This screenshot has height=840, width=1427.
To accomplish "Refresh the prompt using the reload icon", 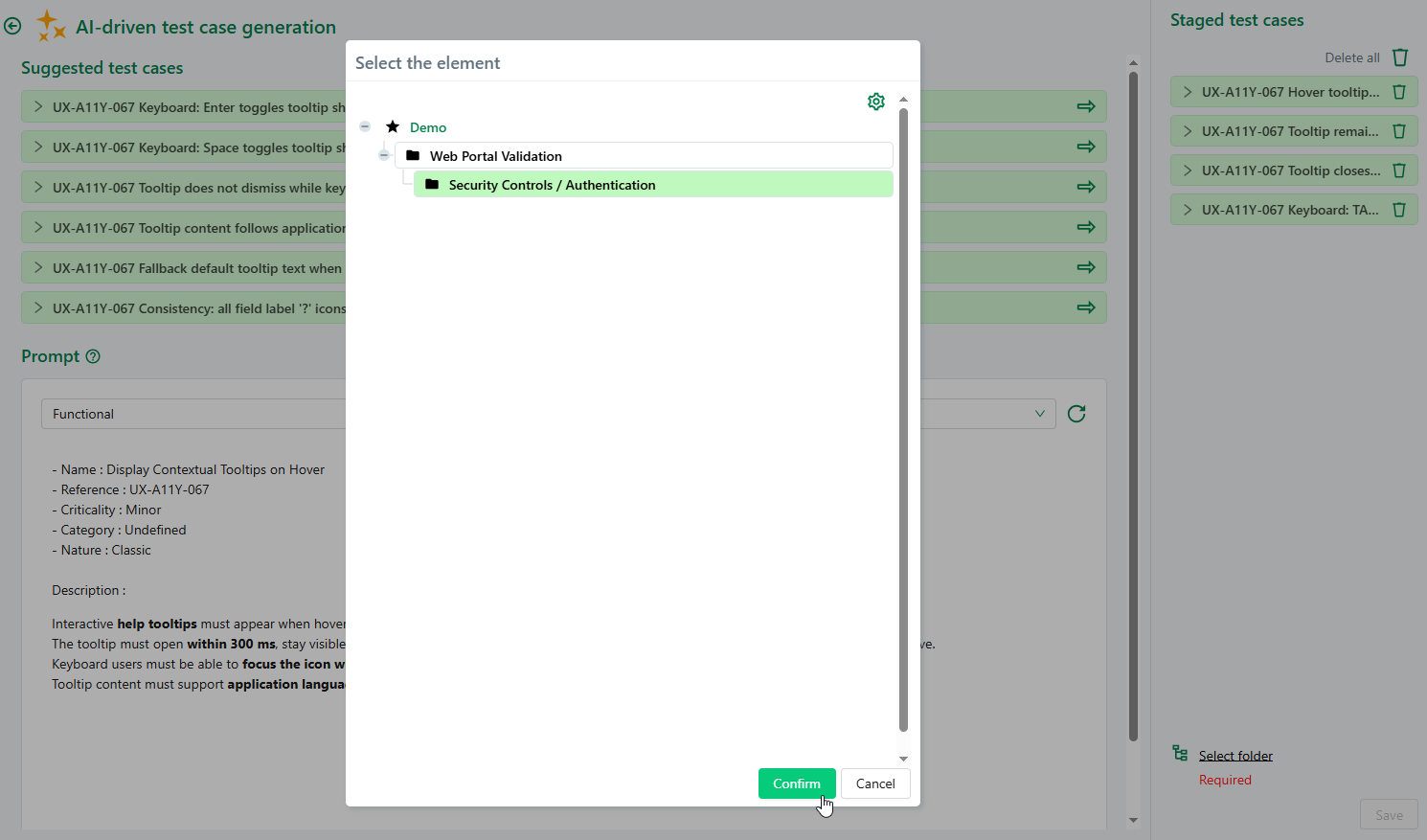I will click(1076, 413).
